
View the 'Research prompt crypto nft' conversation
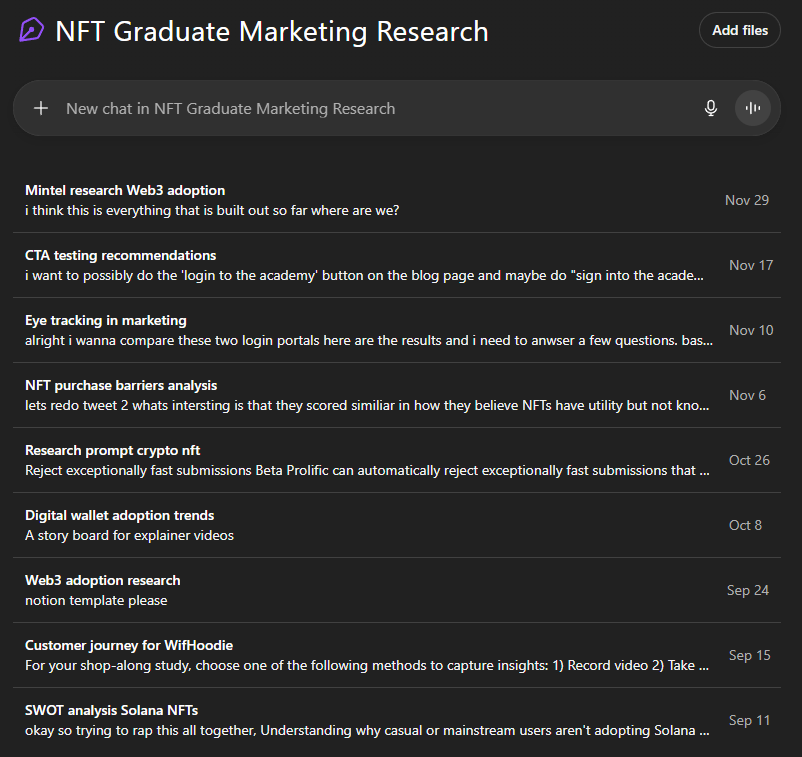tap(112, 450)
